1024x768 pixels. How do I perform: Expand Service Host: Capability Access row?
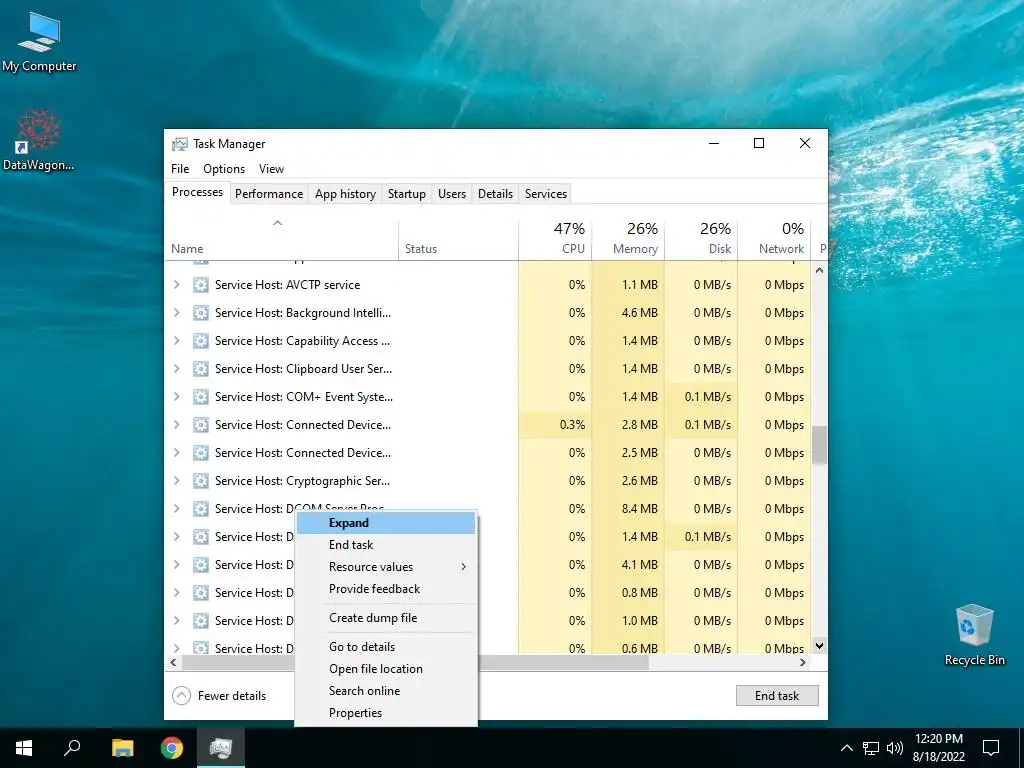tap(176, 341)
